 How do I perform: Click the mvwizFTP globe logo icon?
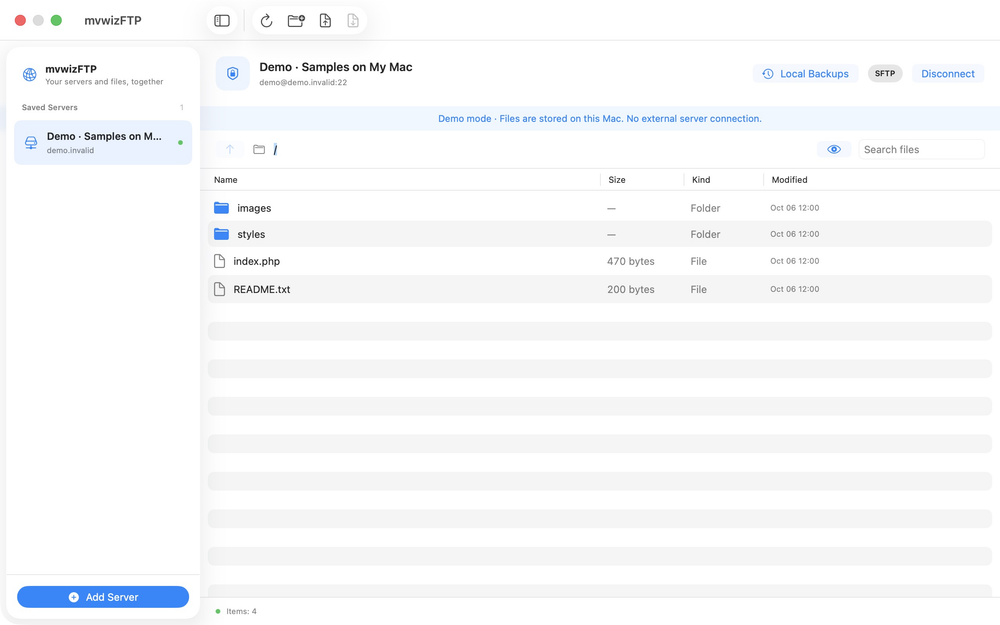tap(29, 75)
